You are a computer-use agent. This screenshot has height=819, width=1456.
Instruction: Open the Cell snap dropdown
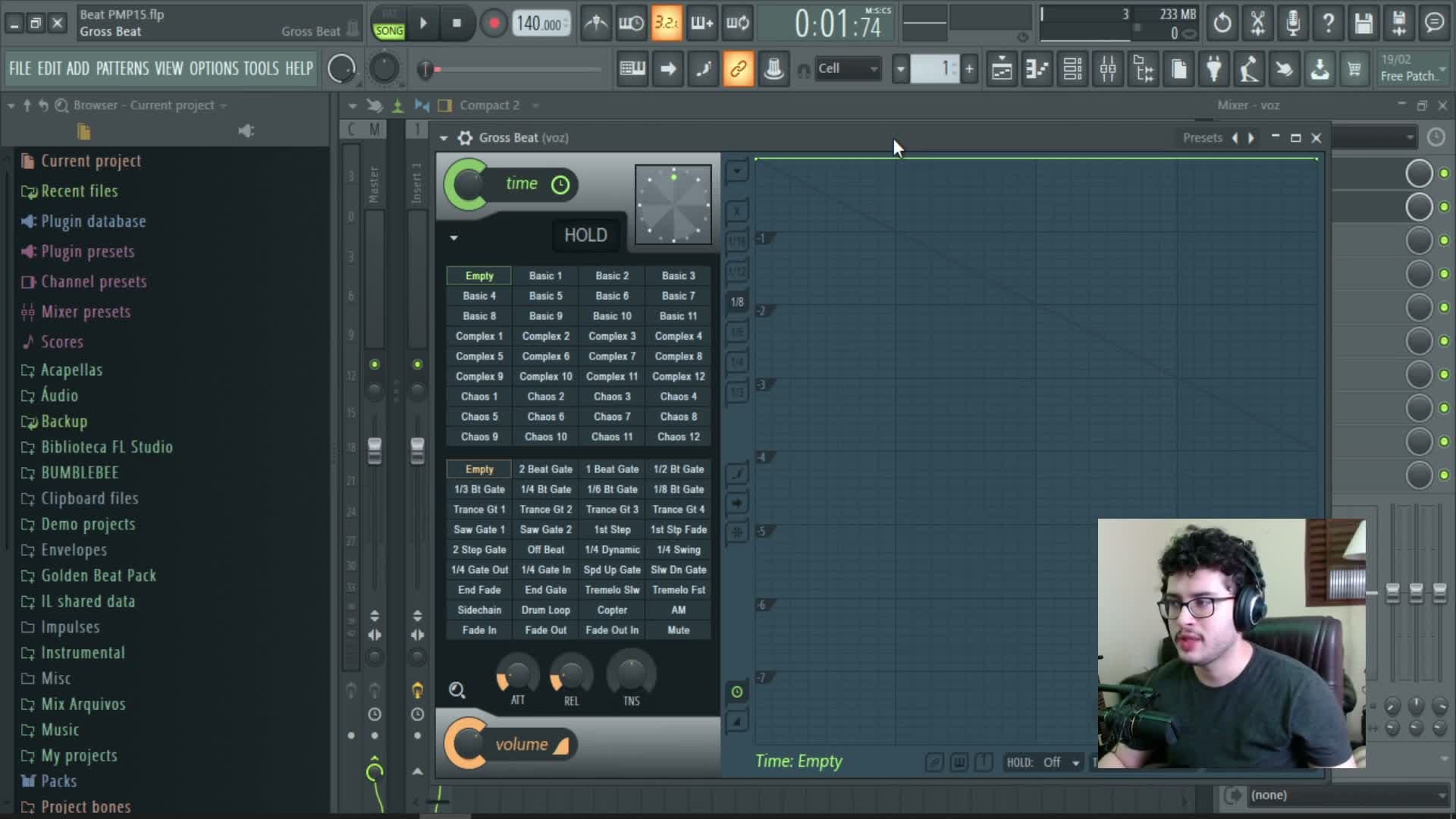pyautogui.click(x=848, y=68)
